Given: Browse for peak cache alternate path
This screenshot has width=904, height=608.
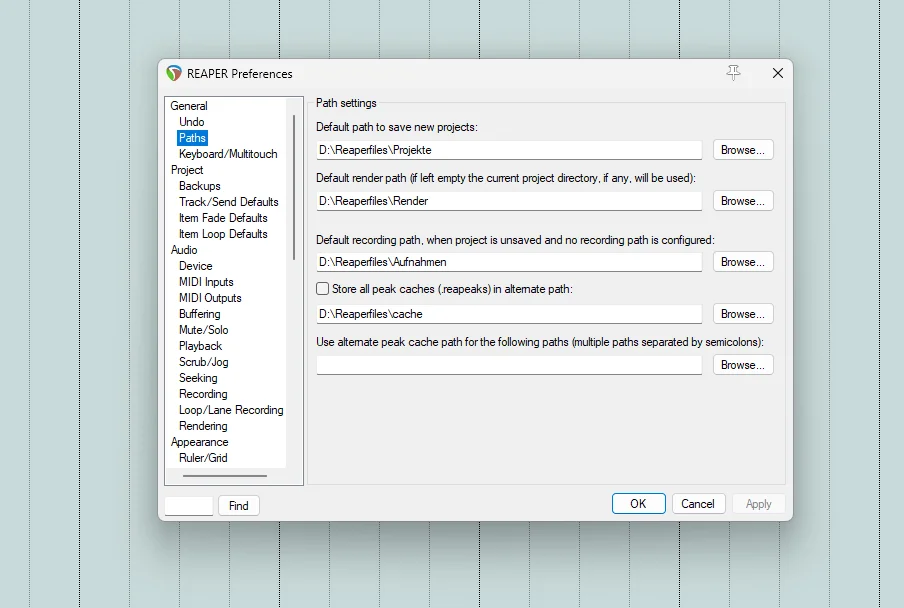Looking at the screenshot, I should click(x=743, y=314).
